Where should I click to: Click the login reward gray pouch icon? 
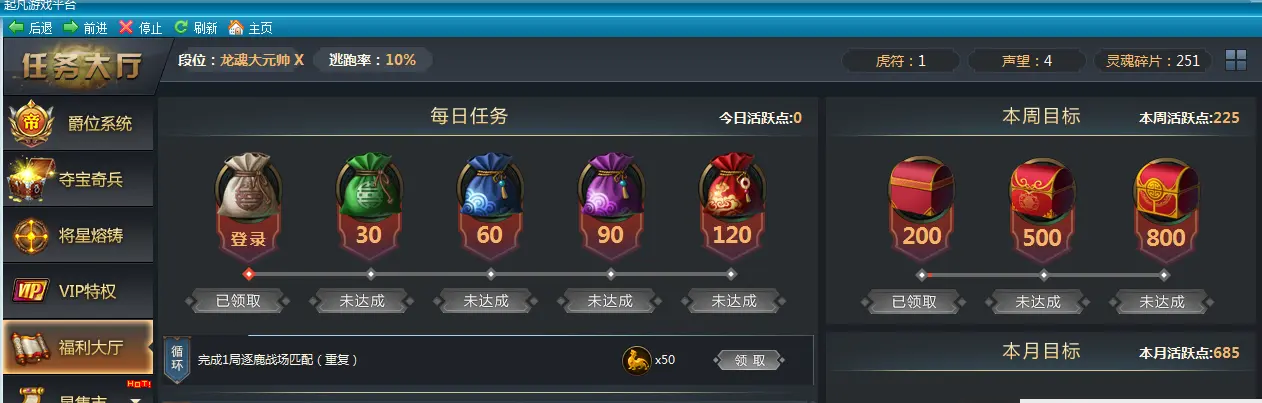[248, 187]
